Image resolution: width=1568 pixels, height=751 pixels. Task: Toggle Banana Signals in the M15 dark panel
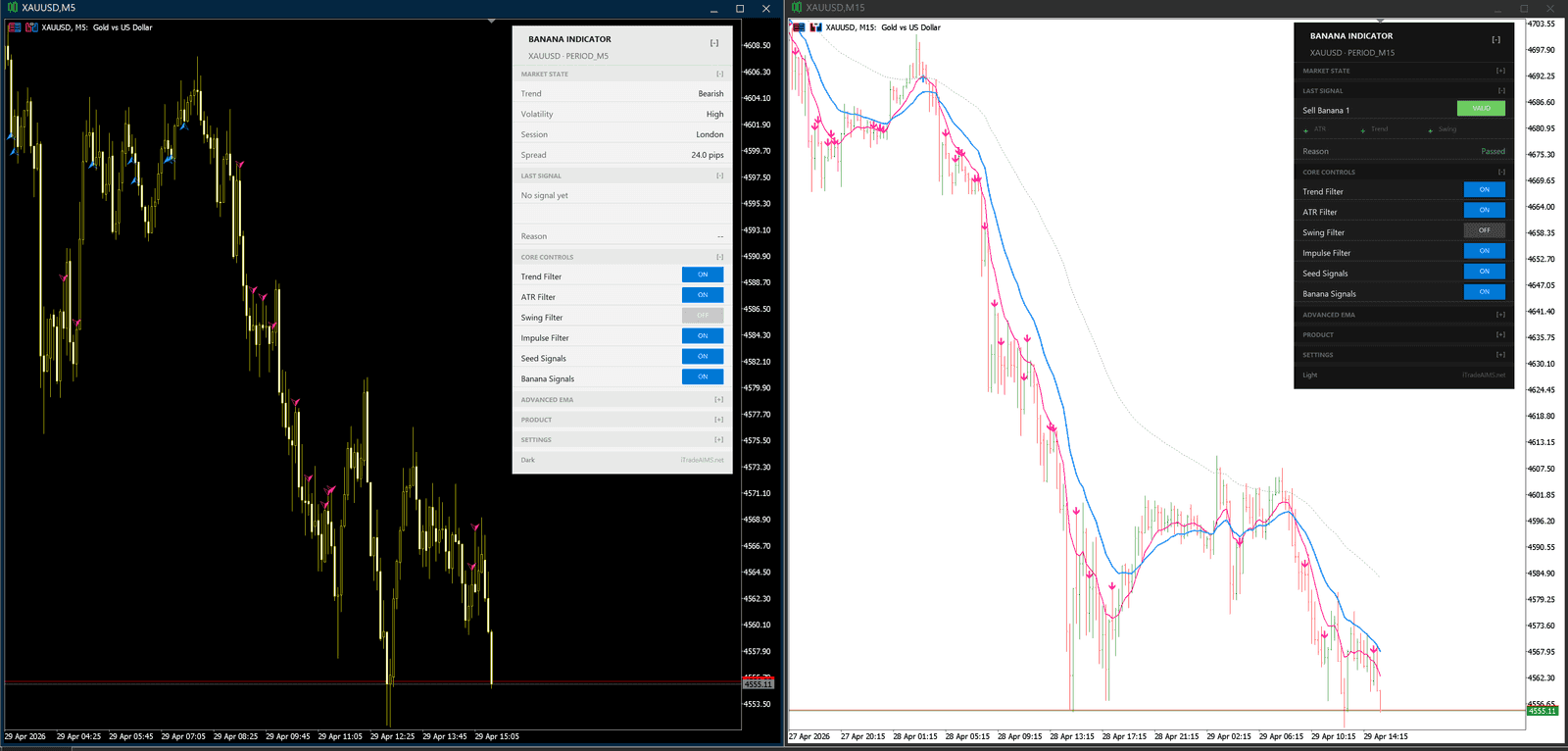tap(1485, 291)
